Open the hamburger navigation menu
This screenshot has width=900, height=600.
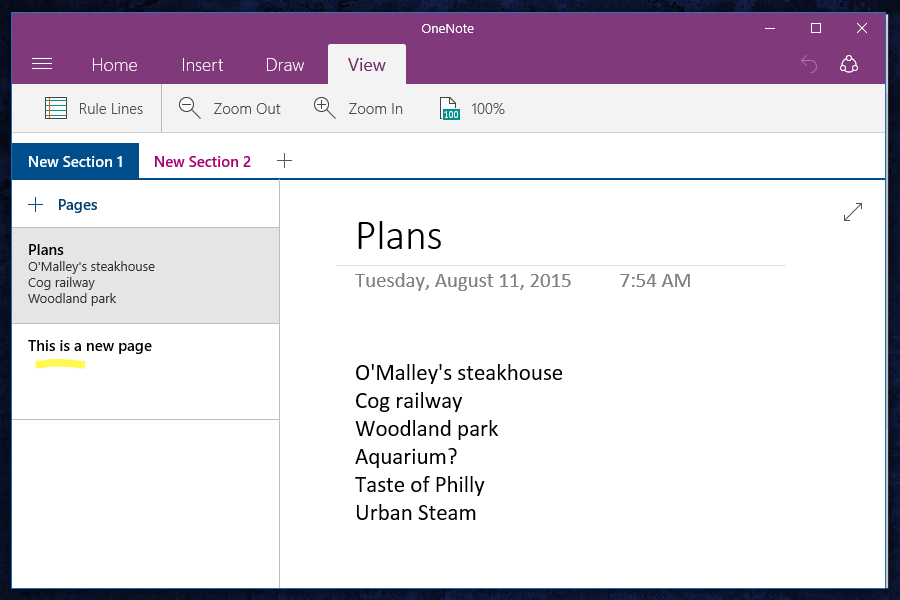[x=42, y=64]
